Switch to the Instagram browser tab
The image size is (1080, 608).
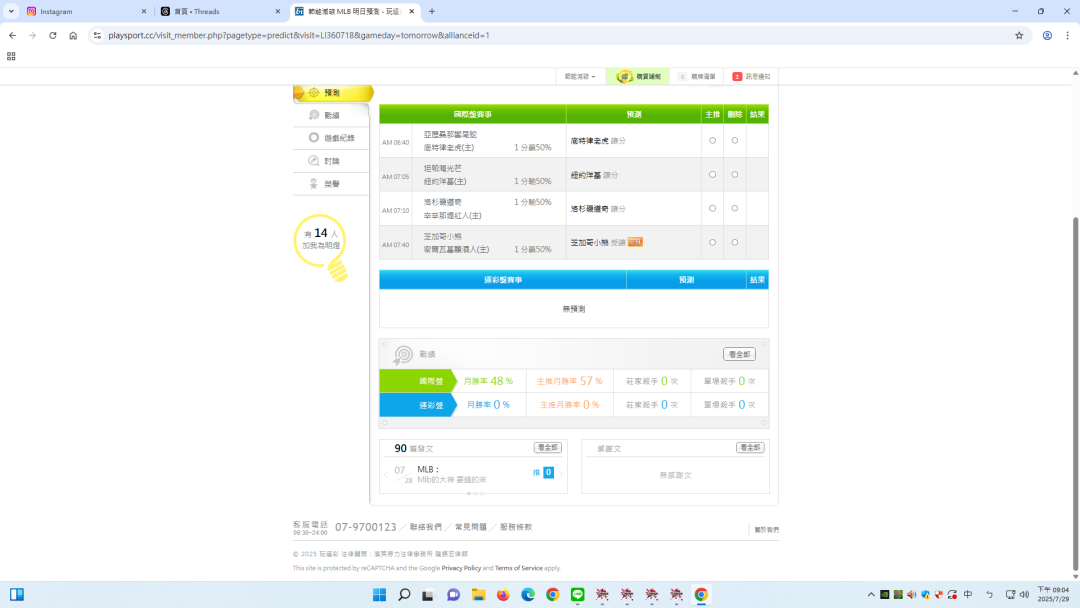click(x=80, y=11)
